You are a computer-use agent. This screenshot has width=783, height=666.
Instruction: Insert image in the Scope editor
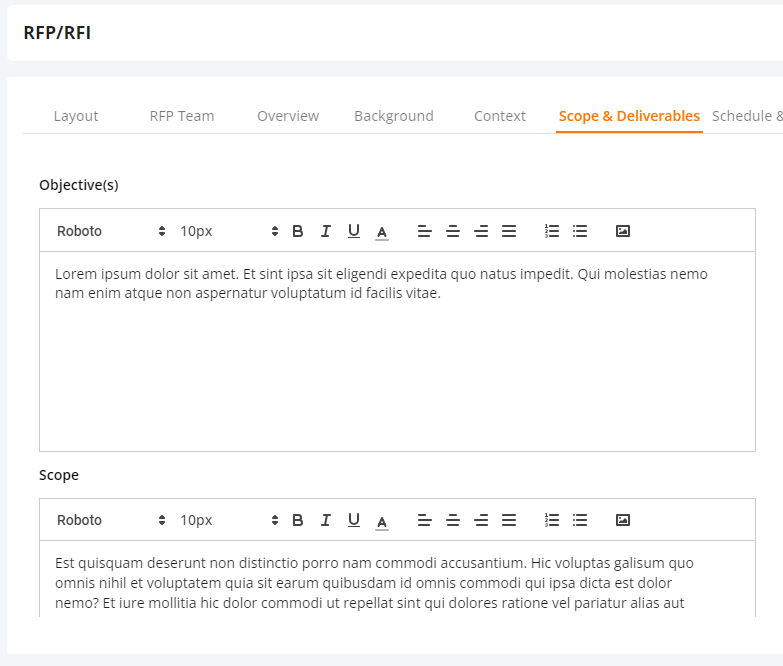623,520
